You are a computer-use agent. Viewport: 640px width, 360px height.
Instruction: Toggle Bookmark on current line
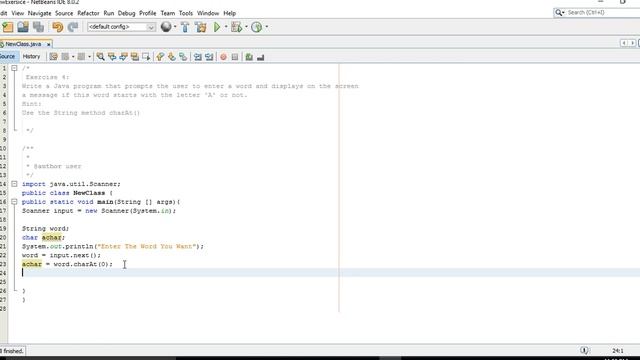pyautogui.click(x=183, y=57)
